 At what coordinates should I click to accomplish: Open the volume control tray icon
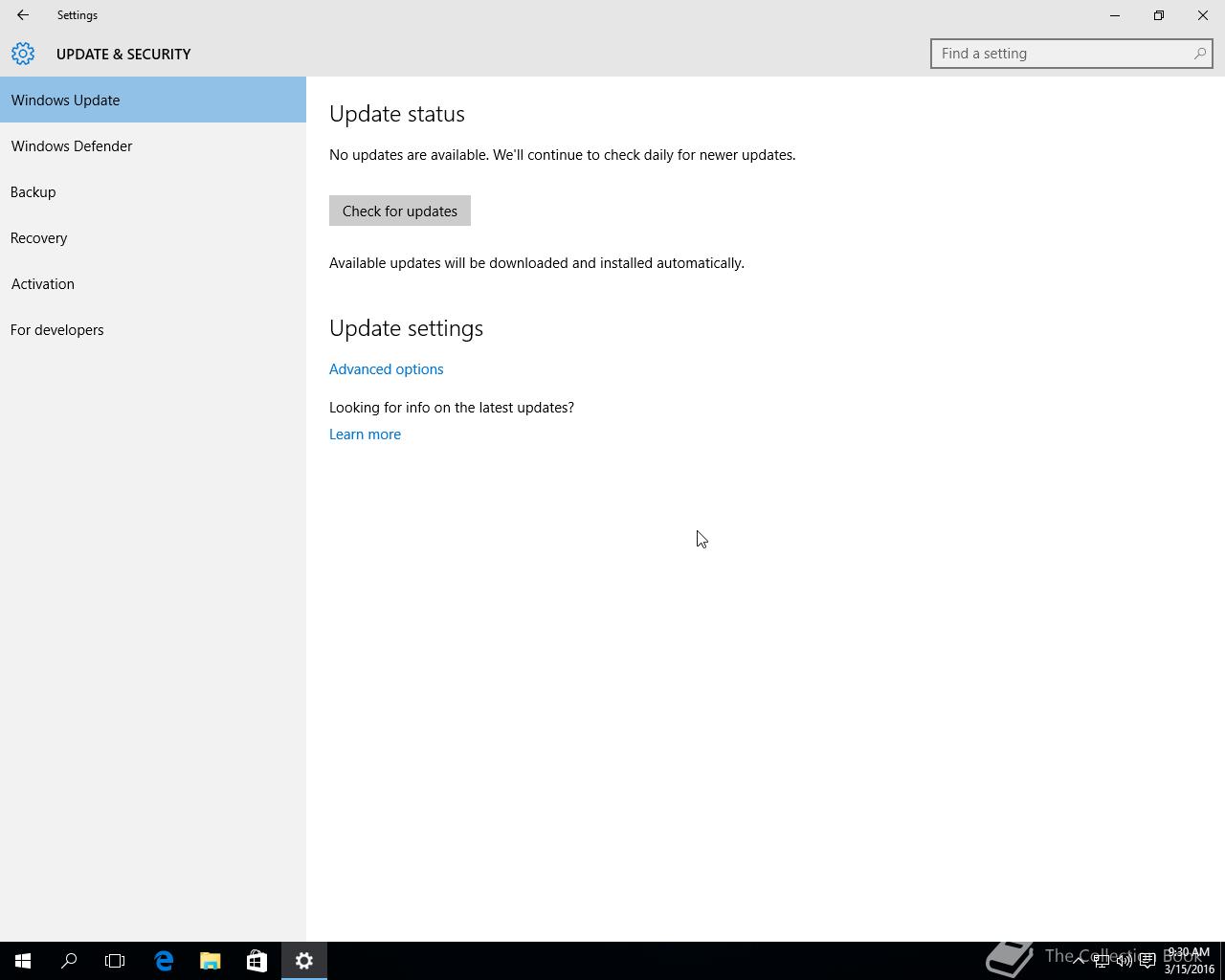point(1125,961)
